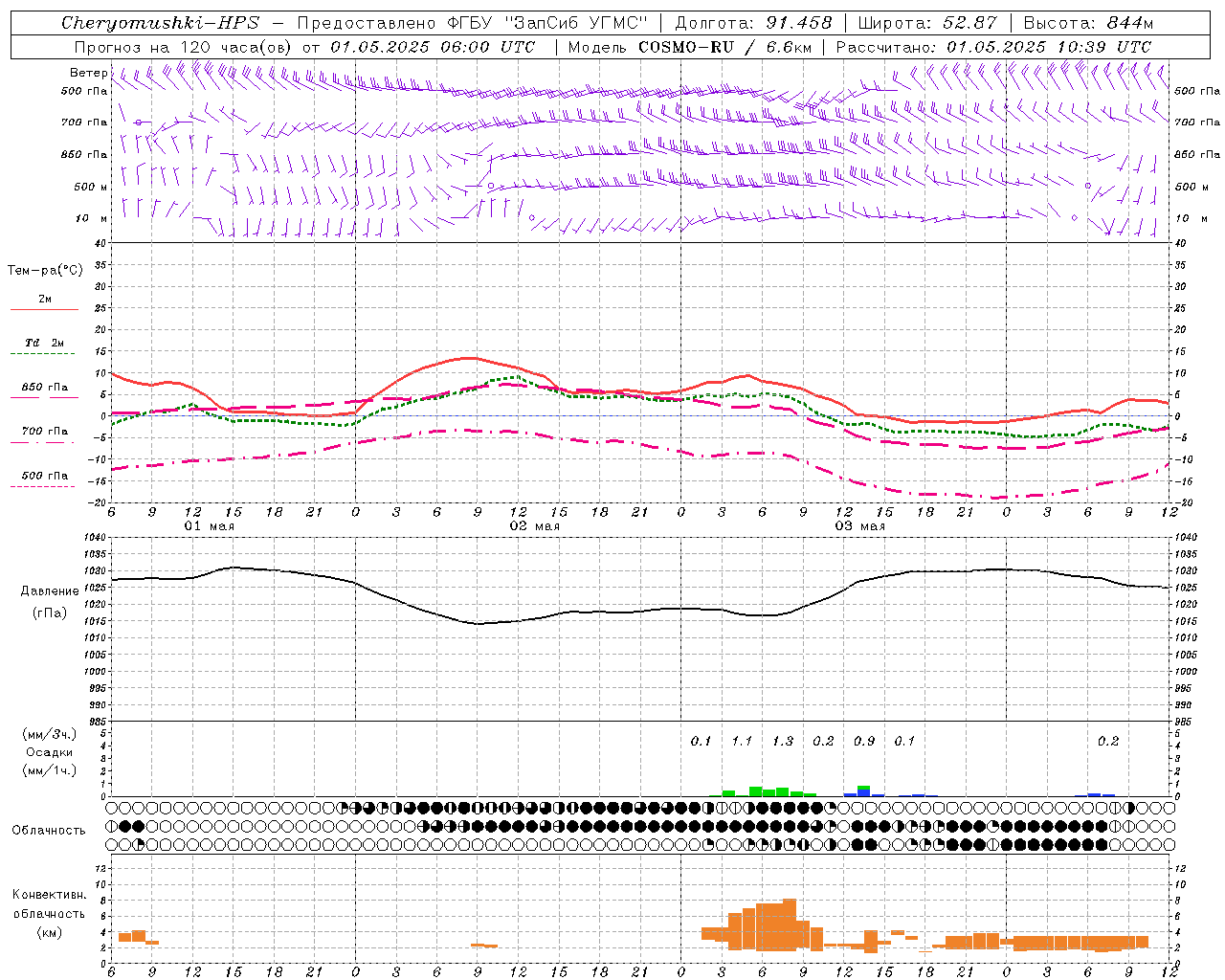Click the "Td 2м" dew point legend entry

(45, 343)
